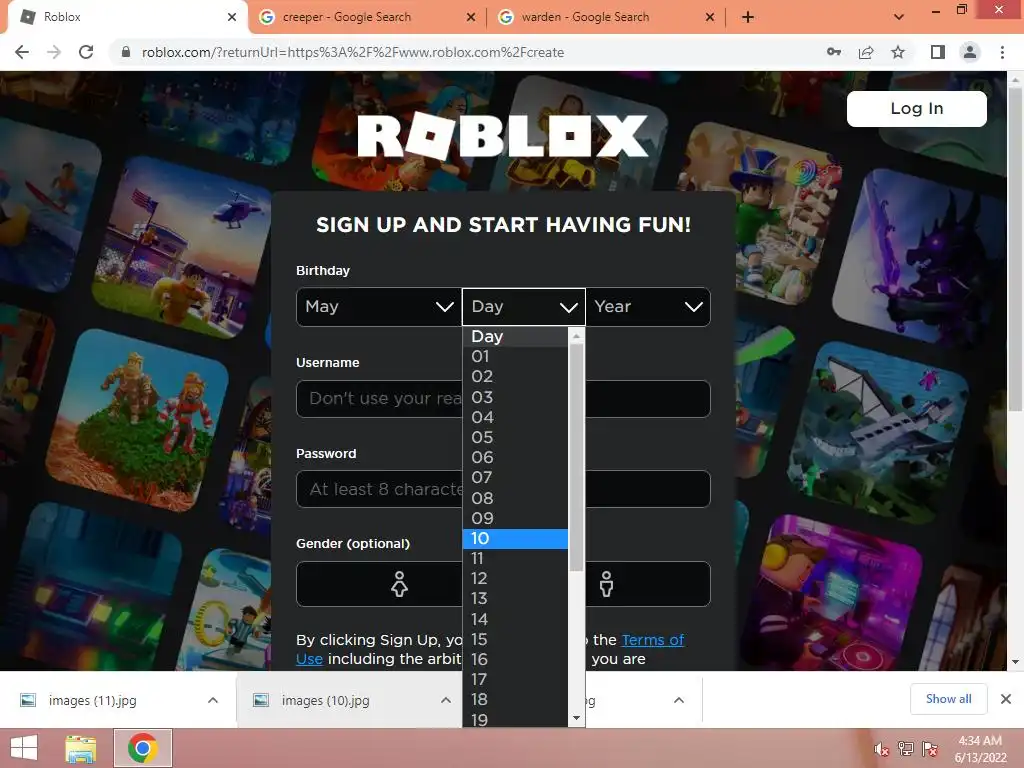The width and height of the screenshot is (1024, 768).
Task: Click the browser forward arrow
Action: click(x=54, y=52)
